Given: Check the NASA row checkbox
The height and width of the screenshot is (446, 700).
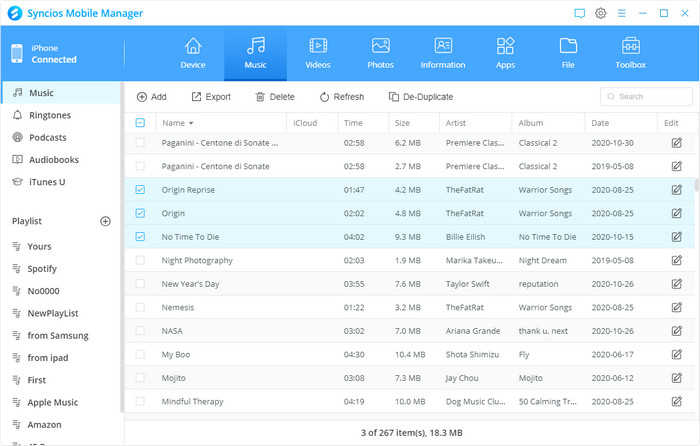Looking at the screenshot, I should click(140, 331).
